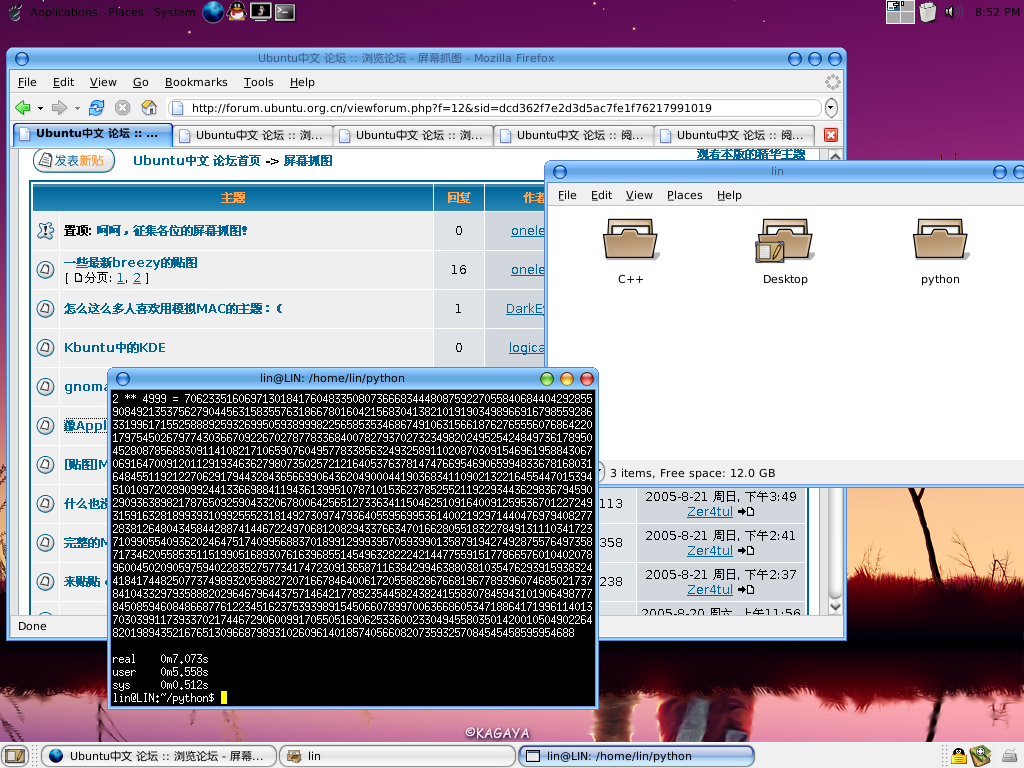Open thread 一些最新breezy的贴图
The width and height of the screenshot is (1024, 768).
(x=131, y=263)
